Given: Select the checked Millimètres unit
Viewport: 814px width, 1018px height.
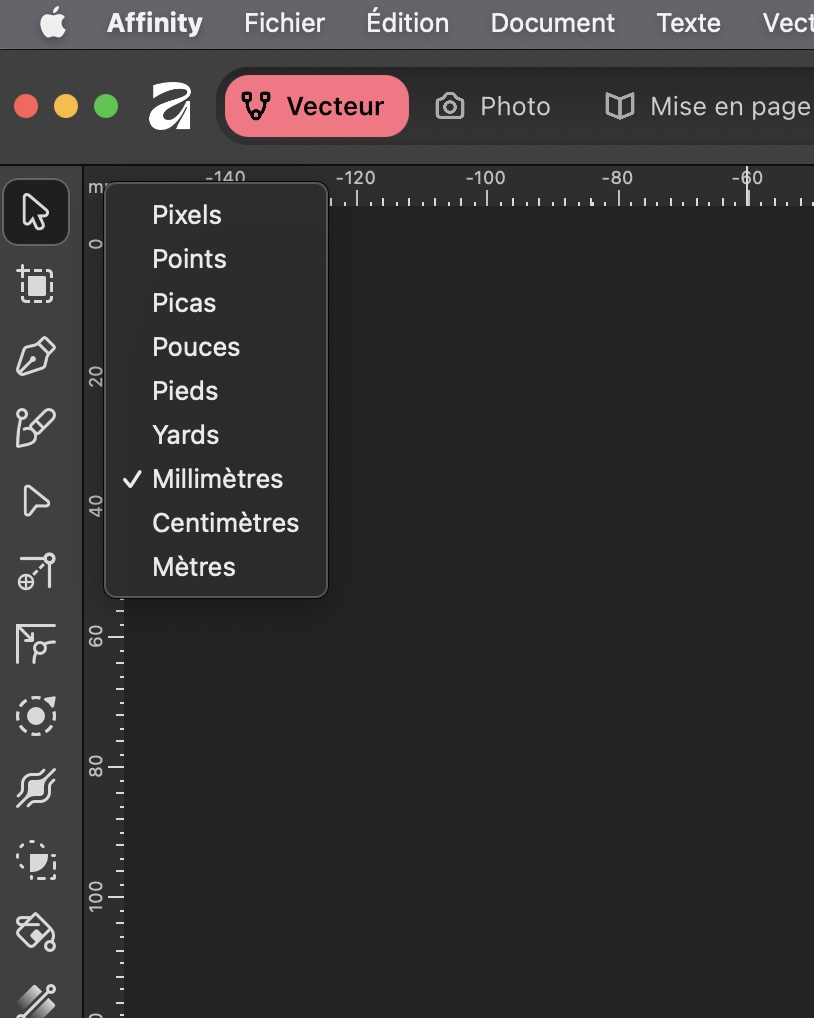Looking at the screenshot, I should pos(216,479).
